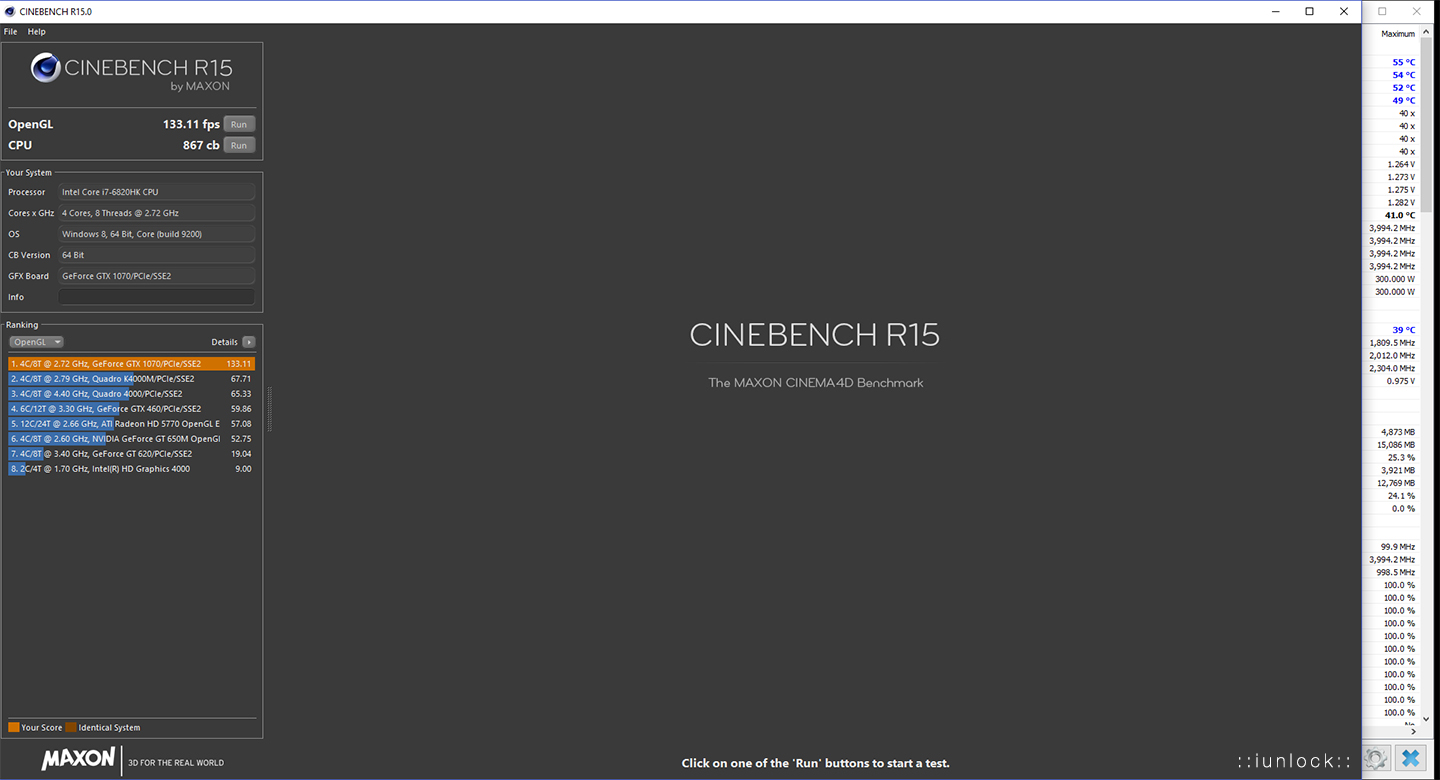Click the Cinebench R15 logo sphere icon
Screen dimensions: 1440x780
click(x=46, y=67)
